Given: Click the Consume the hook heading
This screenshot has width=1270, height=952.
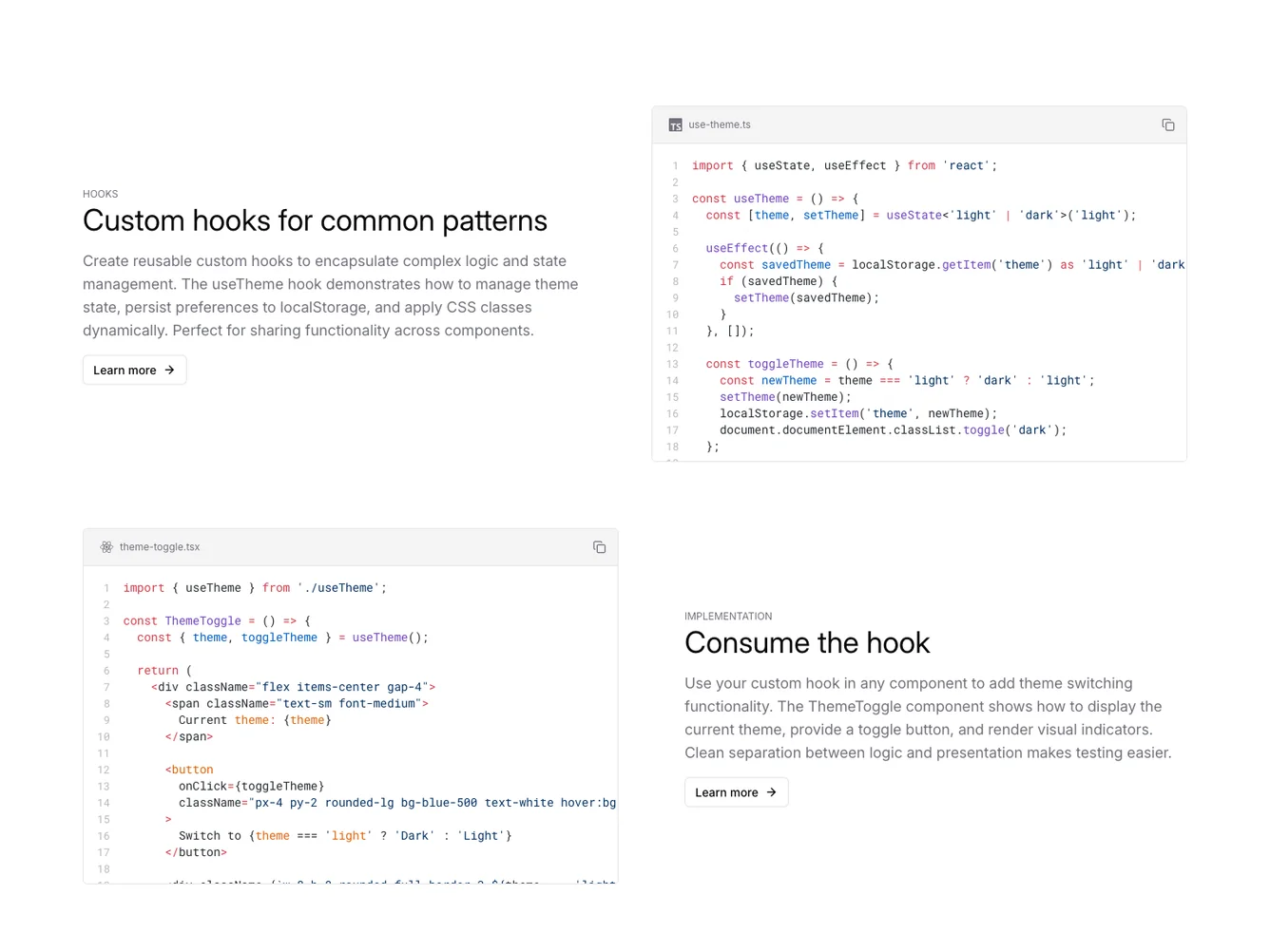Looking at the screenshot, I should click(x=807, y=643).
